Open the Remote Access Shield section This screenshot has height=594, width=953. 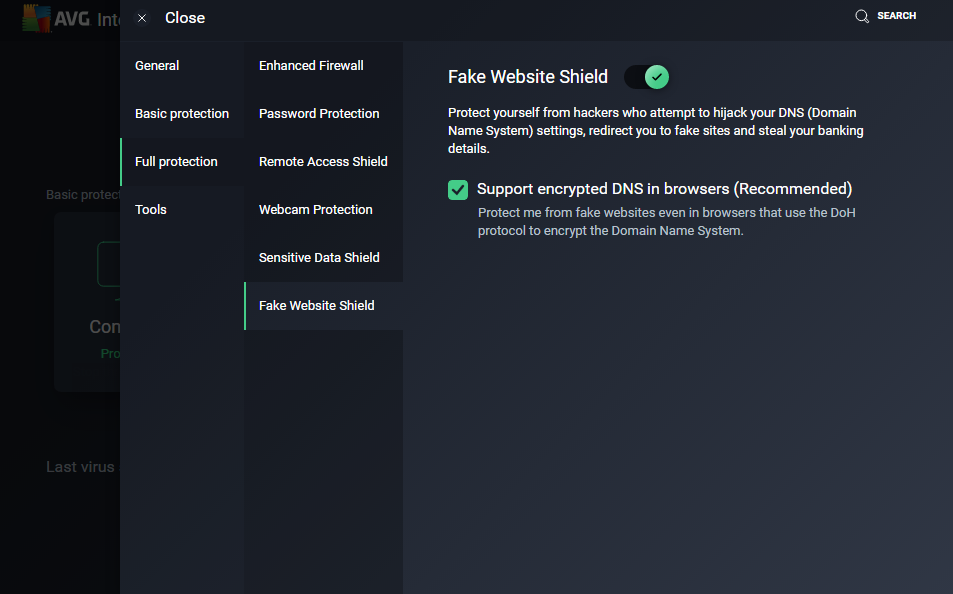tap(323, 162)
